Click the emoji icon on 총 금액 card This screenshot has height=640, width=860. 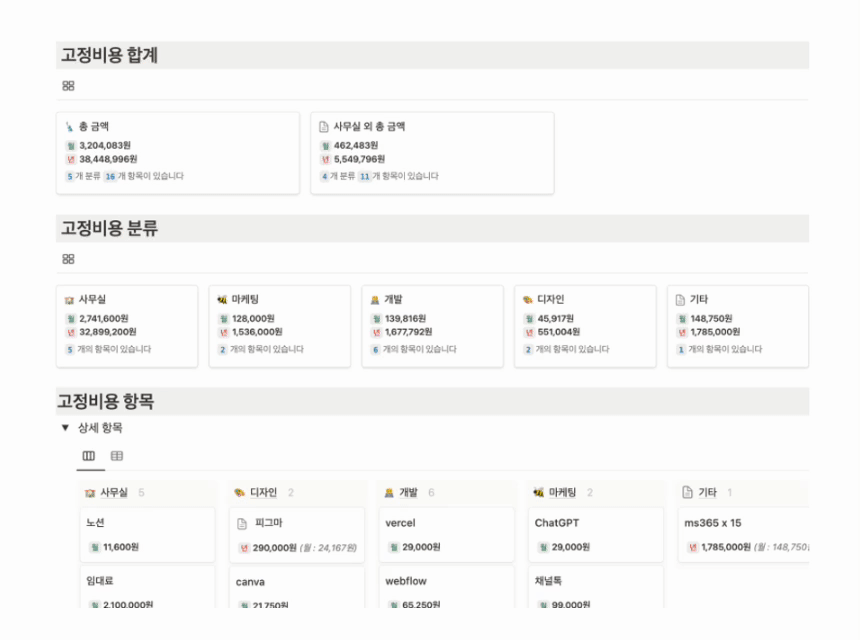coord(69,127)
